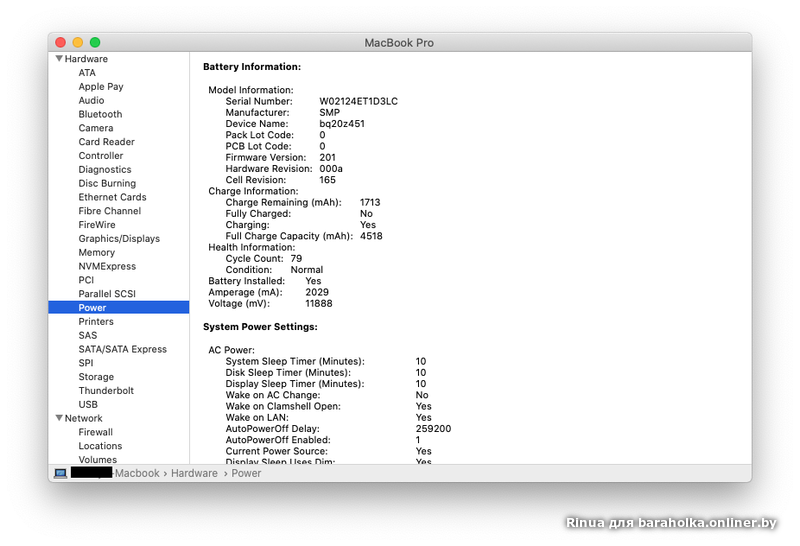Image resolution: width=800 pixels, height=546 pixels.
Task: Click the Battery Information heading
Action: (x=252, y=66)
